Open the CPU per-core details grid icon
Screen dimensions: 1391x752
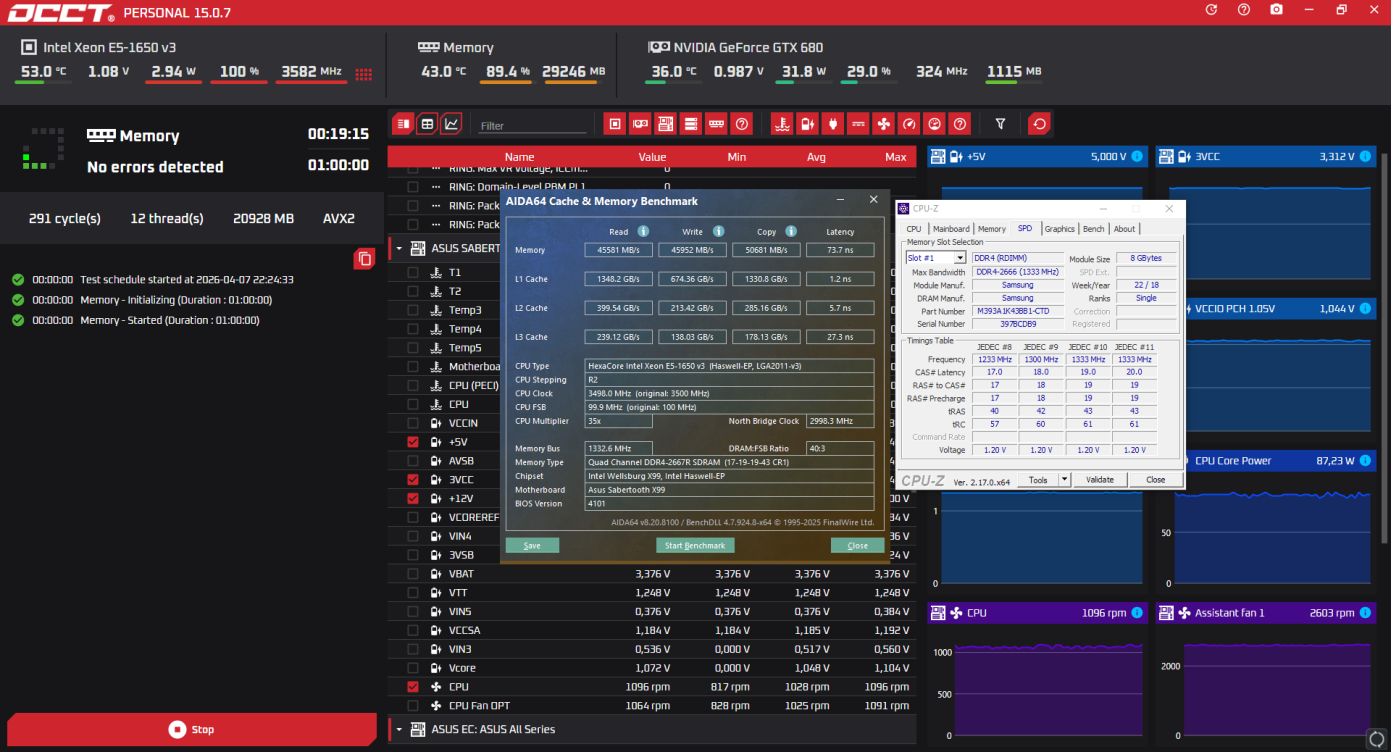[x=364, y=73]
